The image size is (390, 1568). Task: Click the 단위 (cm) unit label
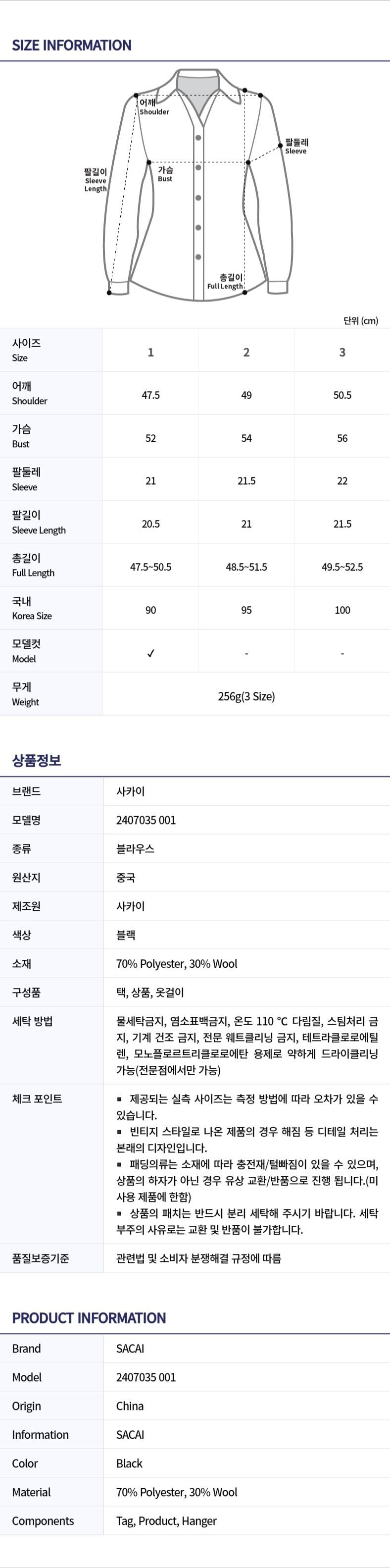pyautogui.click(x=361, y=320)
